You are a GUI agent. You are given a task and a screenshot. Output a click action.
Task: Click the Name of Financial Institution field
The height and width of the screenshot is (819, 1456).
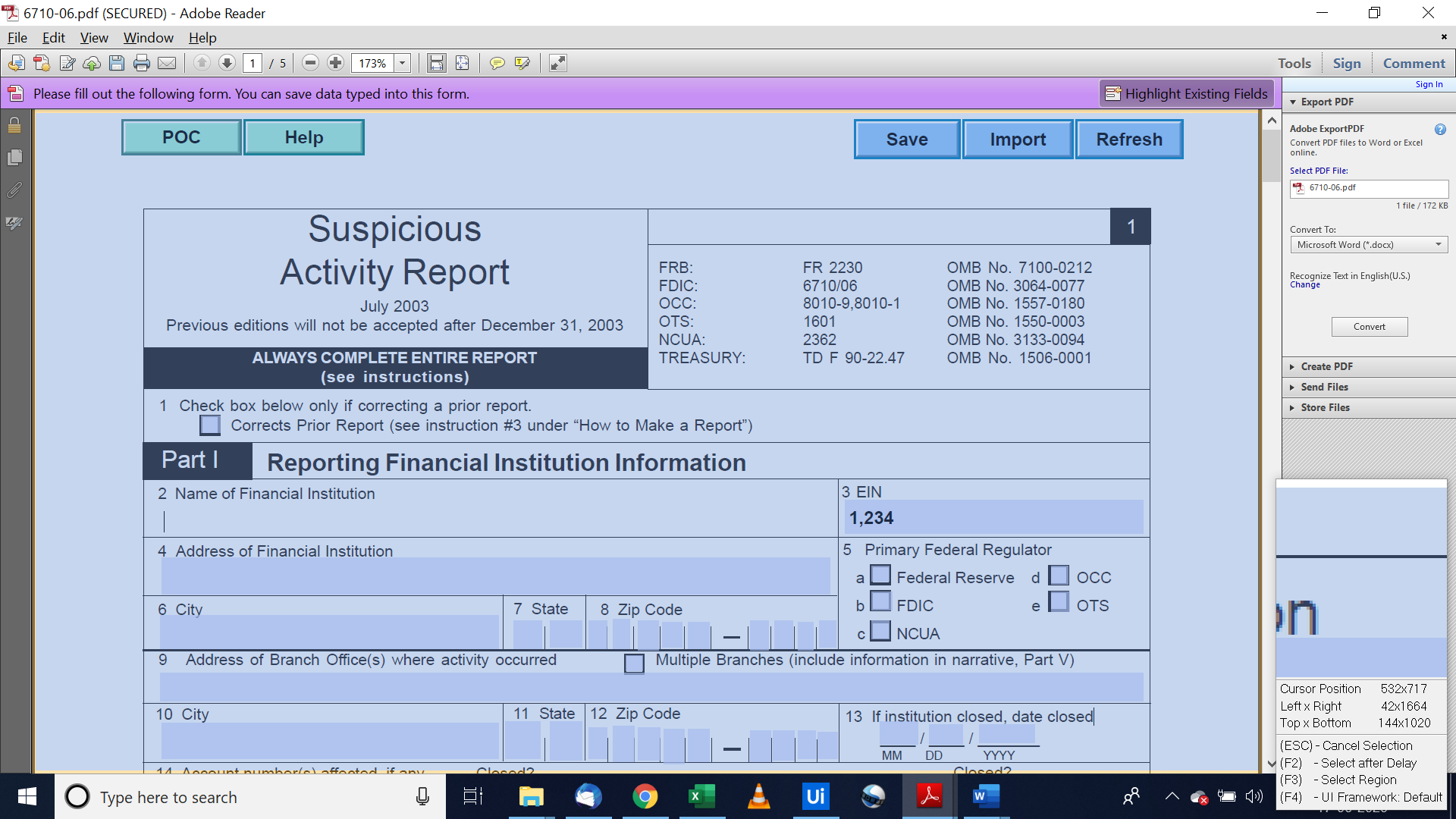click(493, 520)
